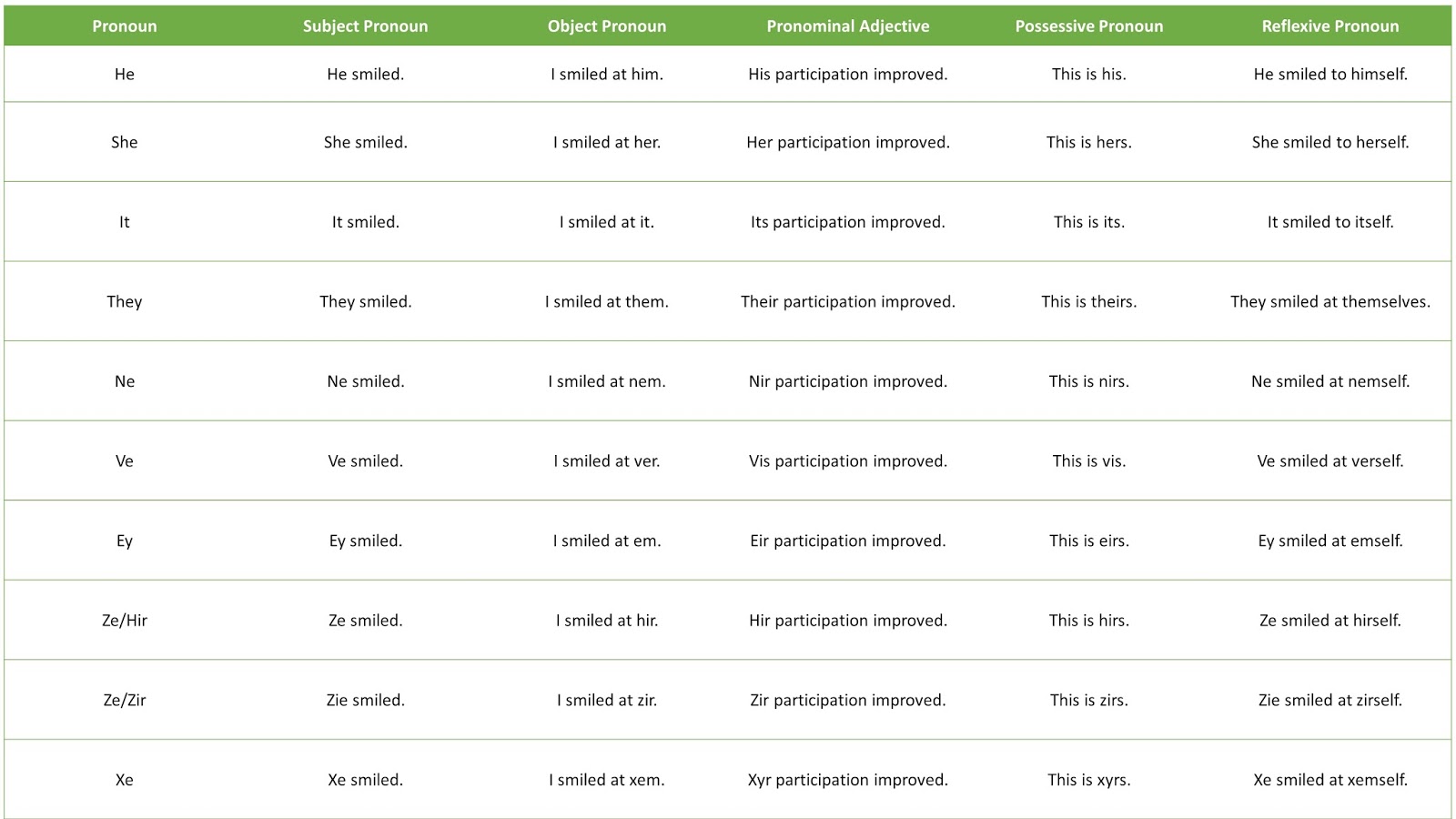Click the 'I smiled at her.' cell
The height and width of the screenshot is (819, 1456).
coord(607,143)
